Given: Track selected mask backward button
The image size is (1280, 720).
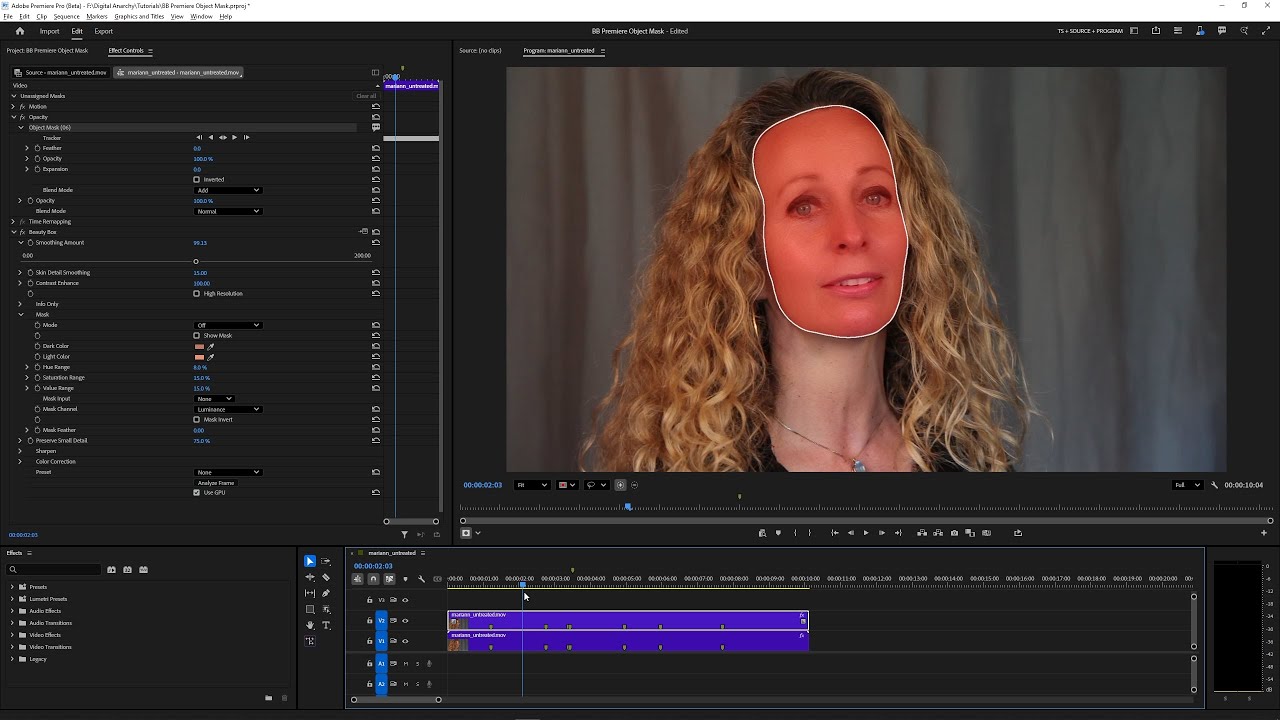Looking at the screenshot, I should [210, 137].
